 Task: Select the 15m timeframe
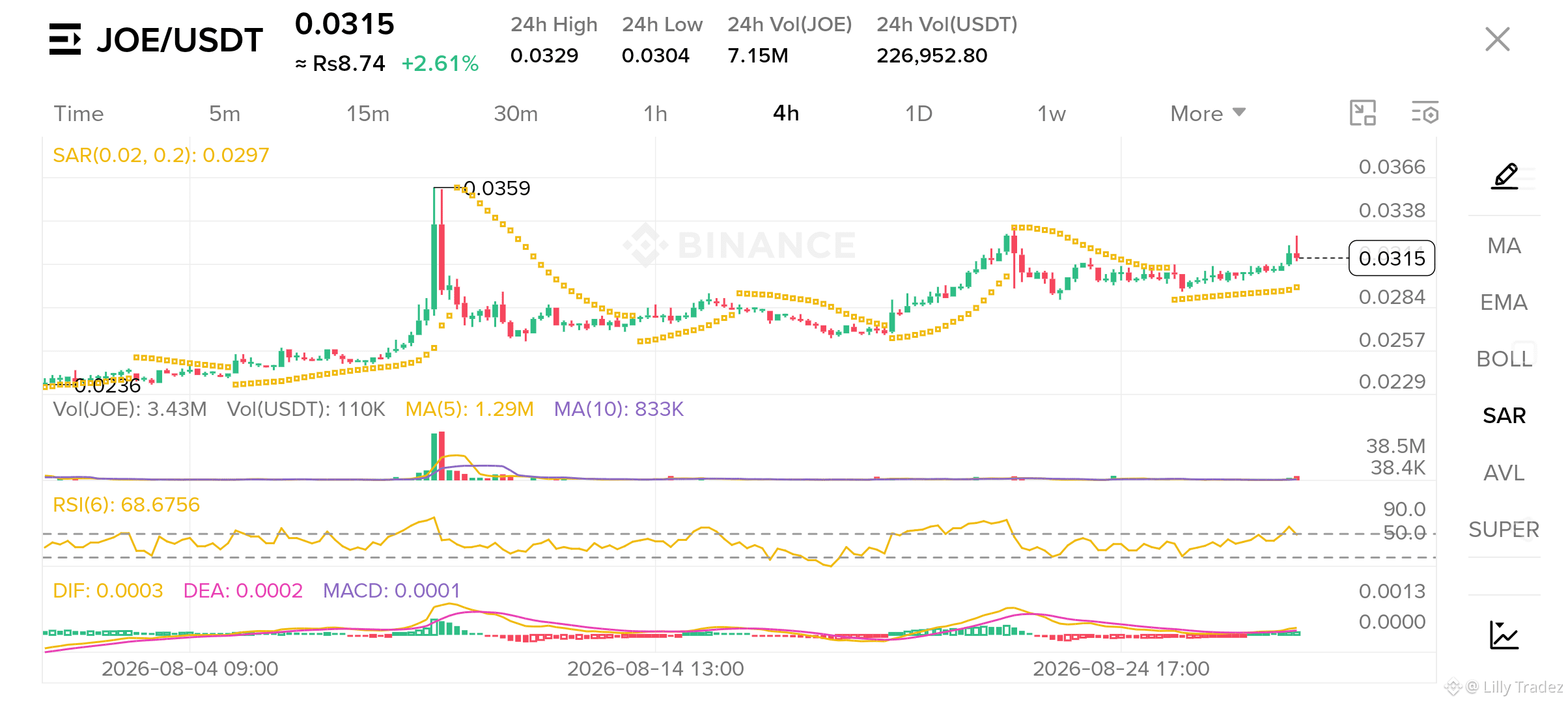click(x=368, y=114)
